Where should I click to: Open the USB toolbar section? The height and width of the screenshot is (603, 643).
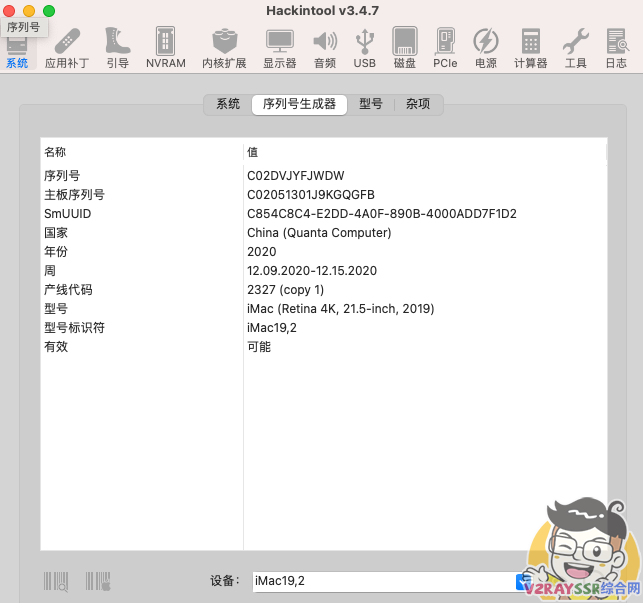pyautogui.click(x=365, y=47)
